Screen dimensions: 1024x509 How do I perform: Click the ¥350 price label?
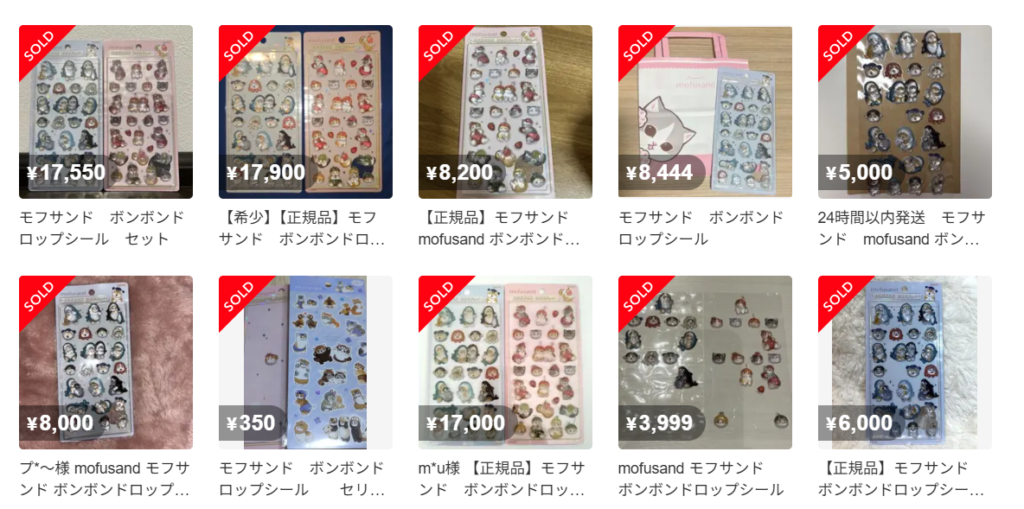tap(251, 423)
